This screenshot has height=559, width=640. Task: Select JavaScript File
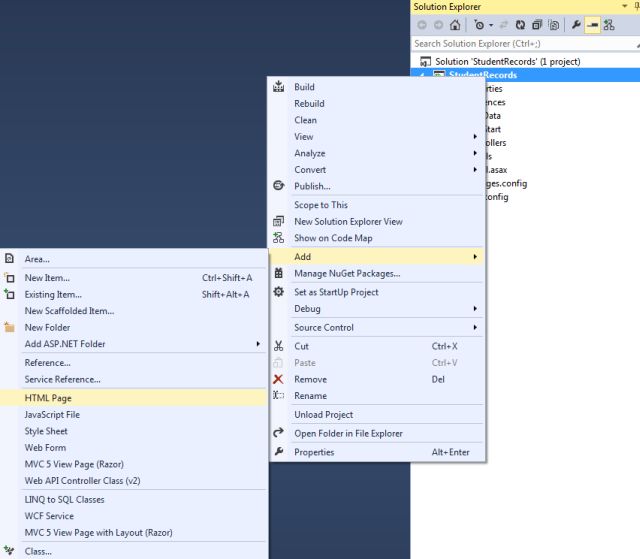(52, 415)
